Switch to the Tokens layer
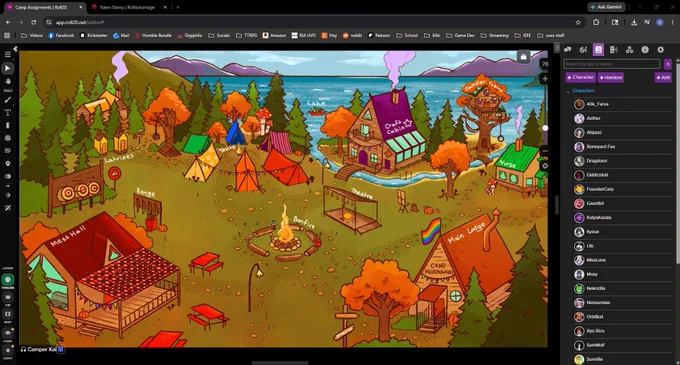The image size is (680, 365). pyautogui.click(x=7, y=280)
